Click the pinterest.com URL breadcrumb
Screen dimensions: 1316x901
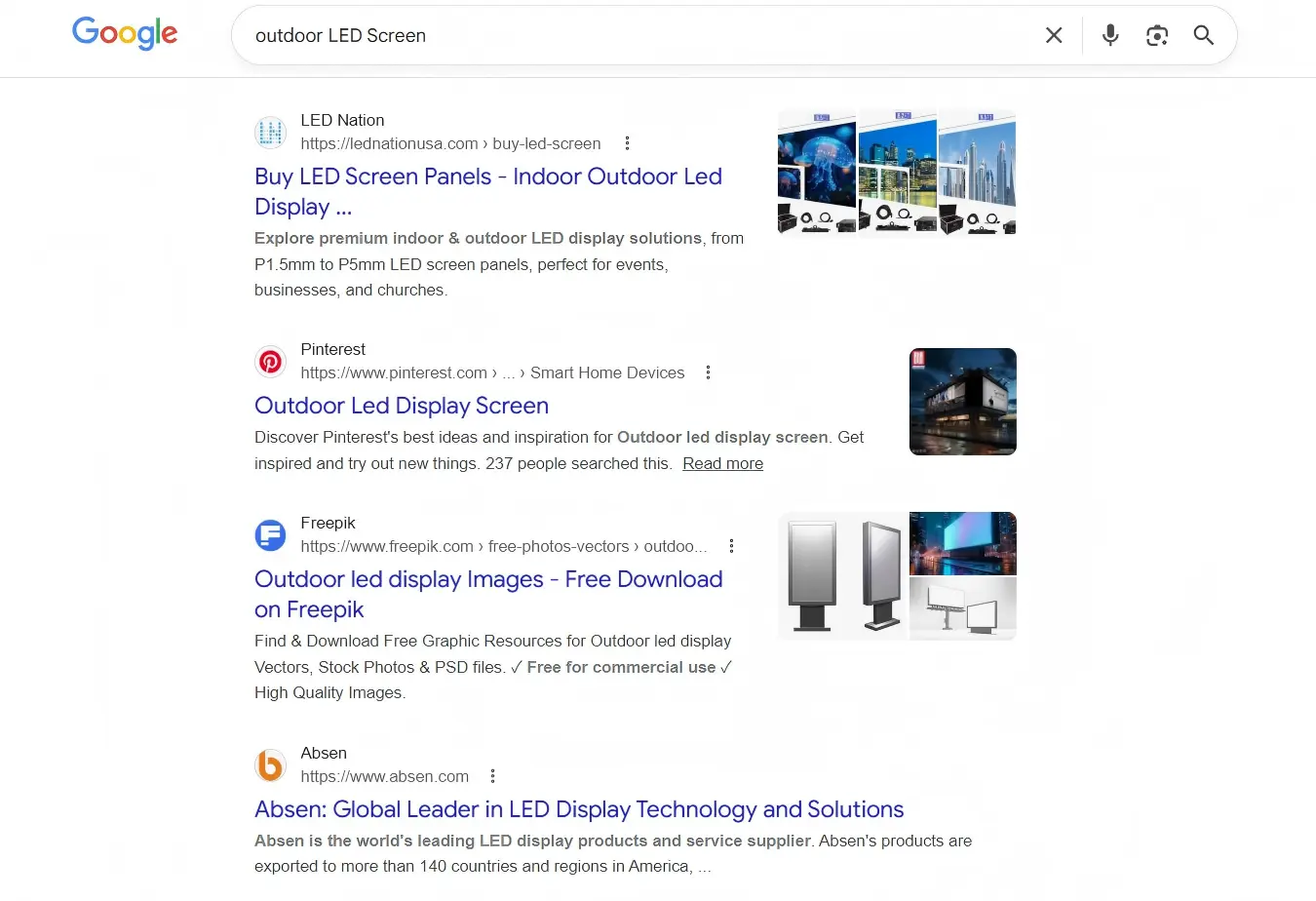click(x=492, y=372)
